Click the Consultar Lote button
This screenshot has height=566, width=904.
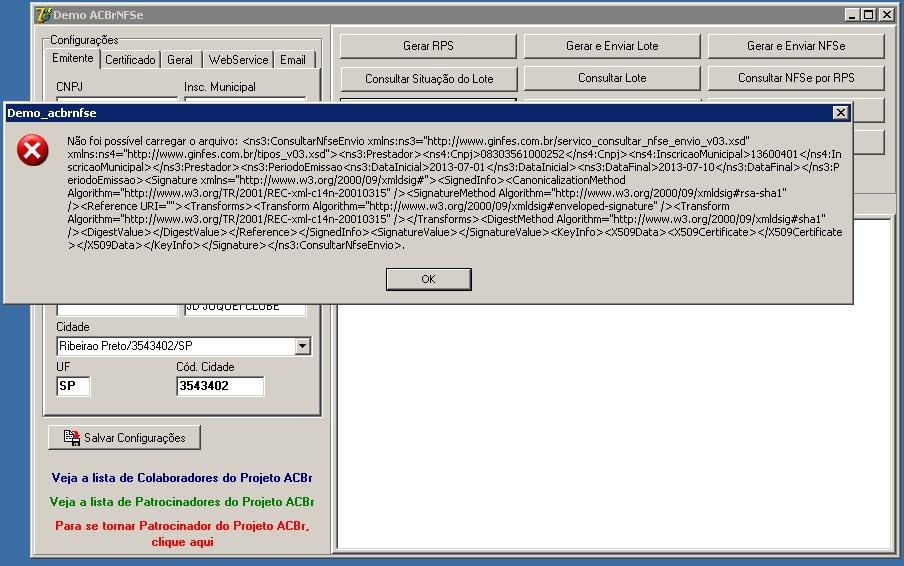pyautogui.click(x=612, y=78)
